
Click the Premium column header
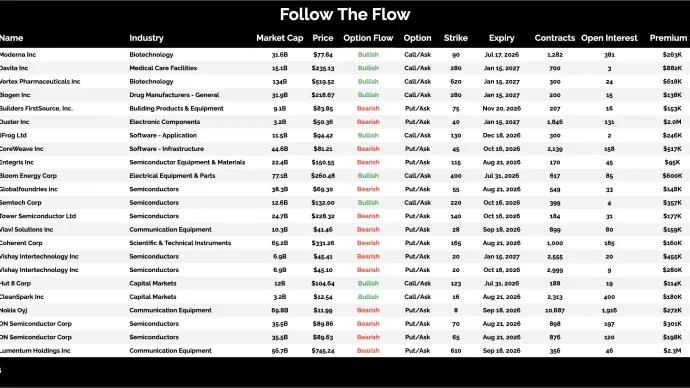point(668,38)
